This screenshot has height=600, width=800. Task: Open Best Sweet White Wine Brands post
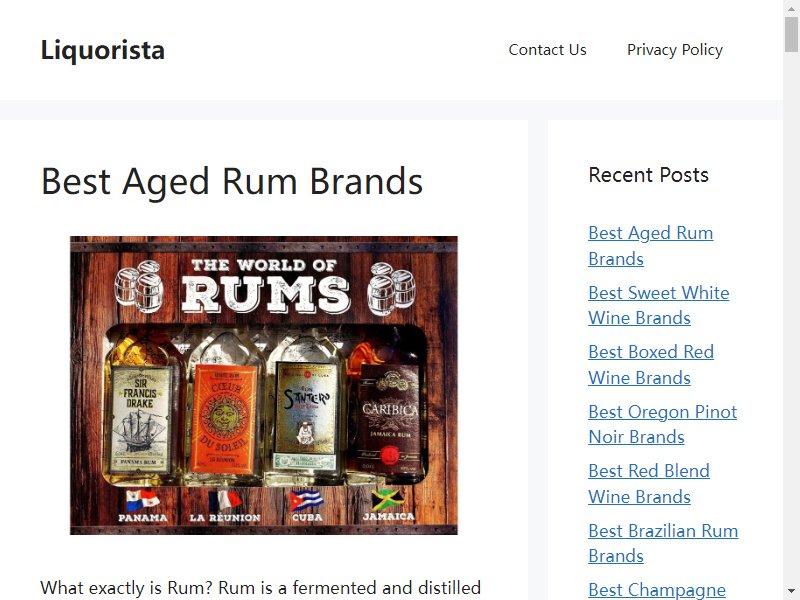659,305
